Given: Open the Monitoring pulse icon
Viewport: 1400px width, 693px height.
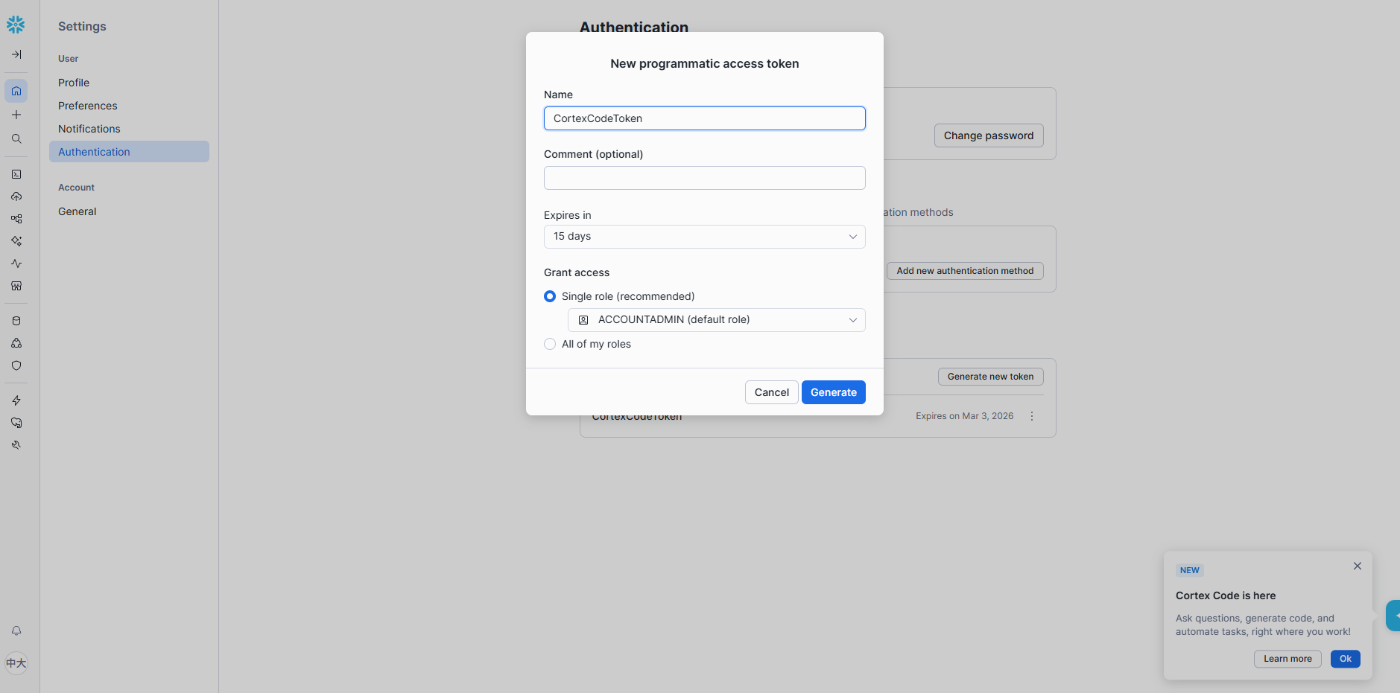Looking at the screenshot, I should 16,264.
